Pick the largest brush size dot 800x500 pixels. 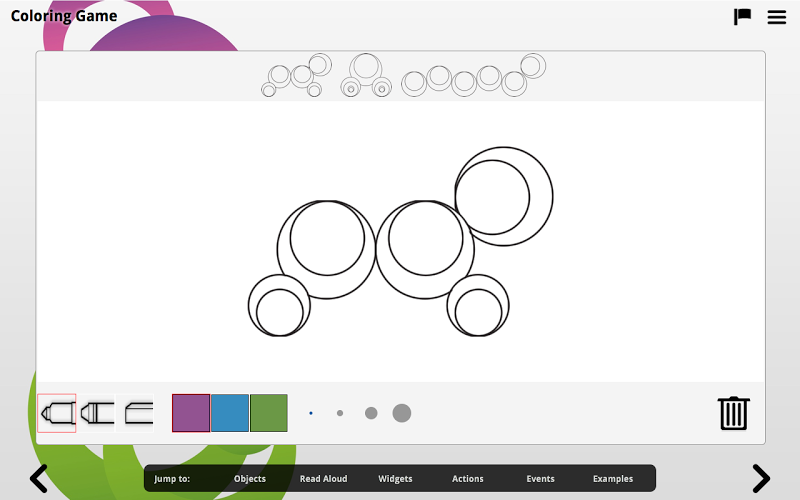click(402, 413)
